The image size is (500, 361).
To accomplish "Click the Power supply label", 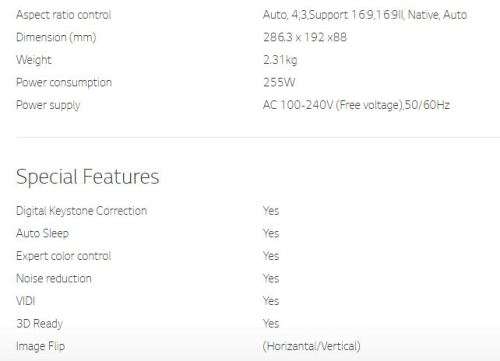I will 48,105.
